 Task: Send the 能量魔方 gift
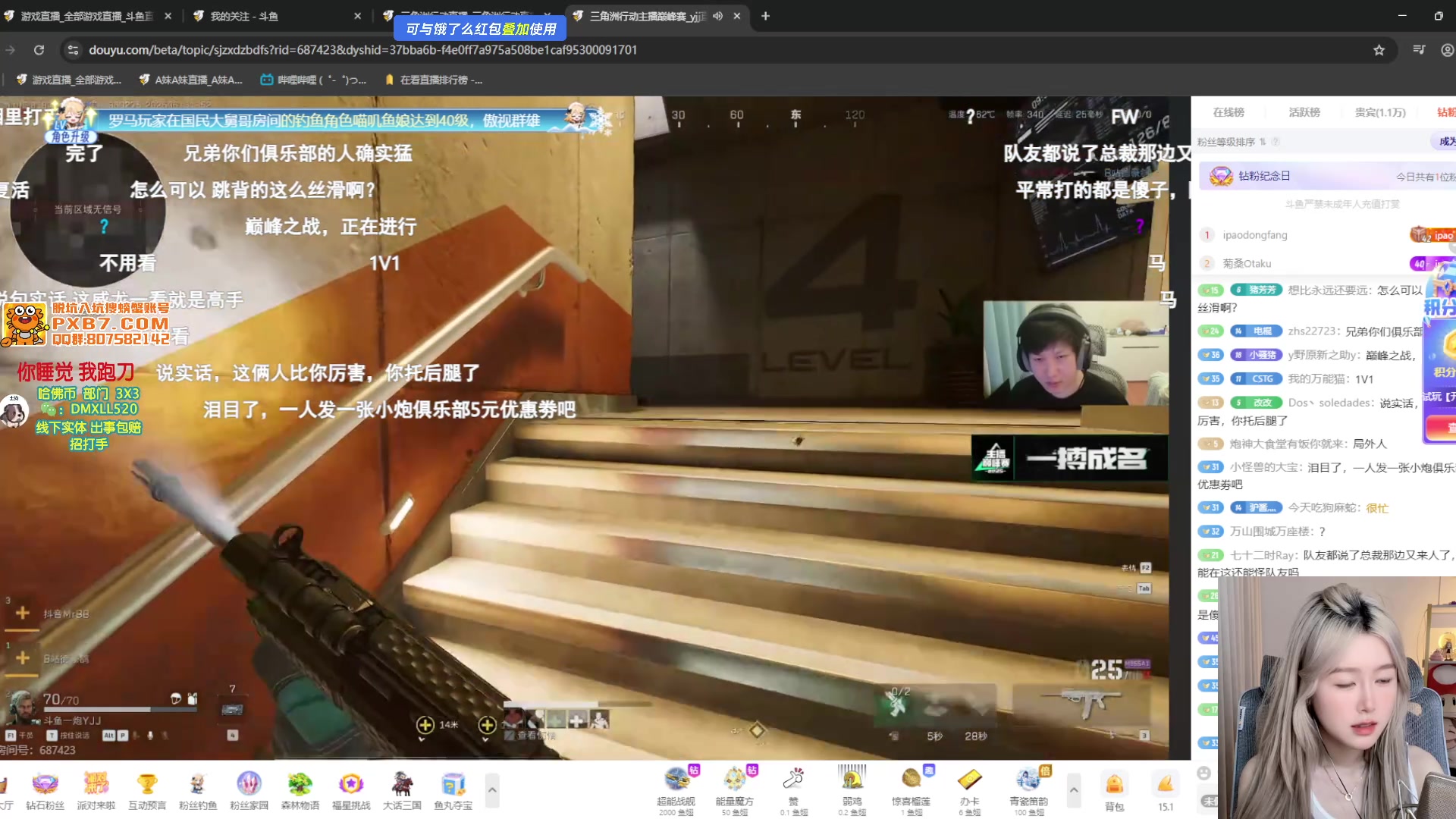(735, 789)
